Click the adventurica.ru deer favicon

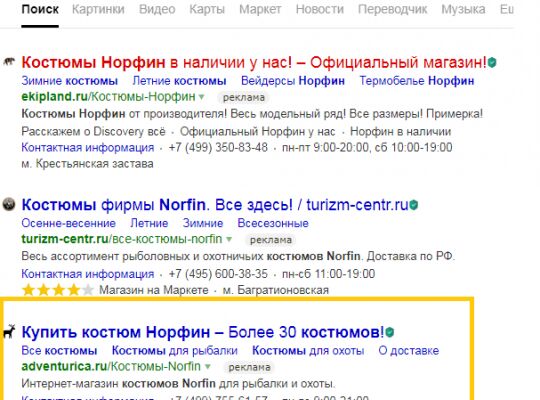pos(9,331)
